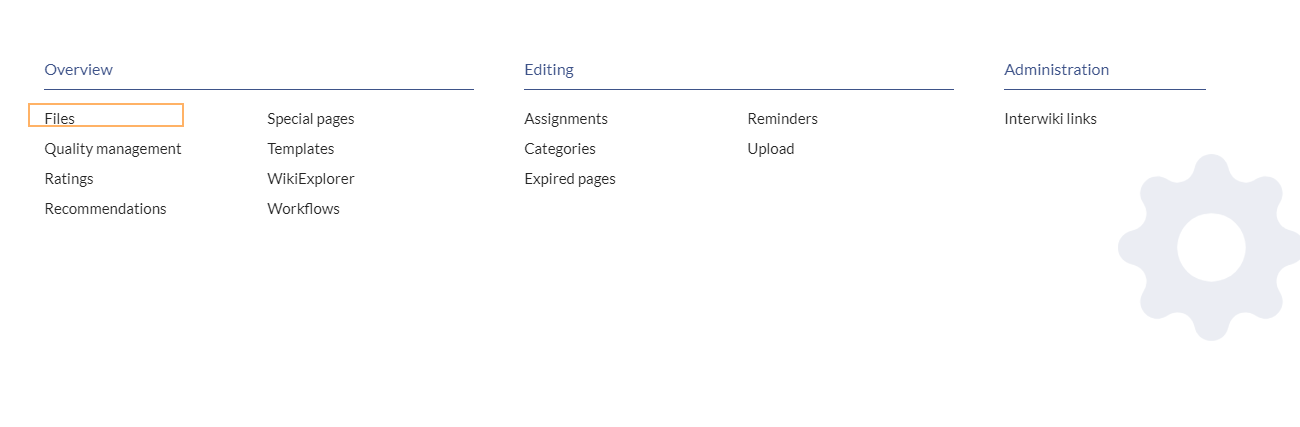Screen dimensions: 1300x427
Task: Launch WikiExplorer from the Overview section
Action: coord(311,178)
